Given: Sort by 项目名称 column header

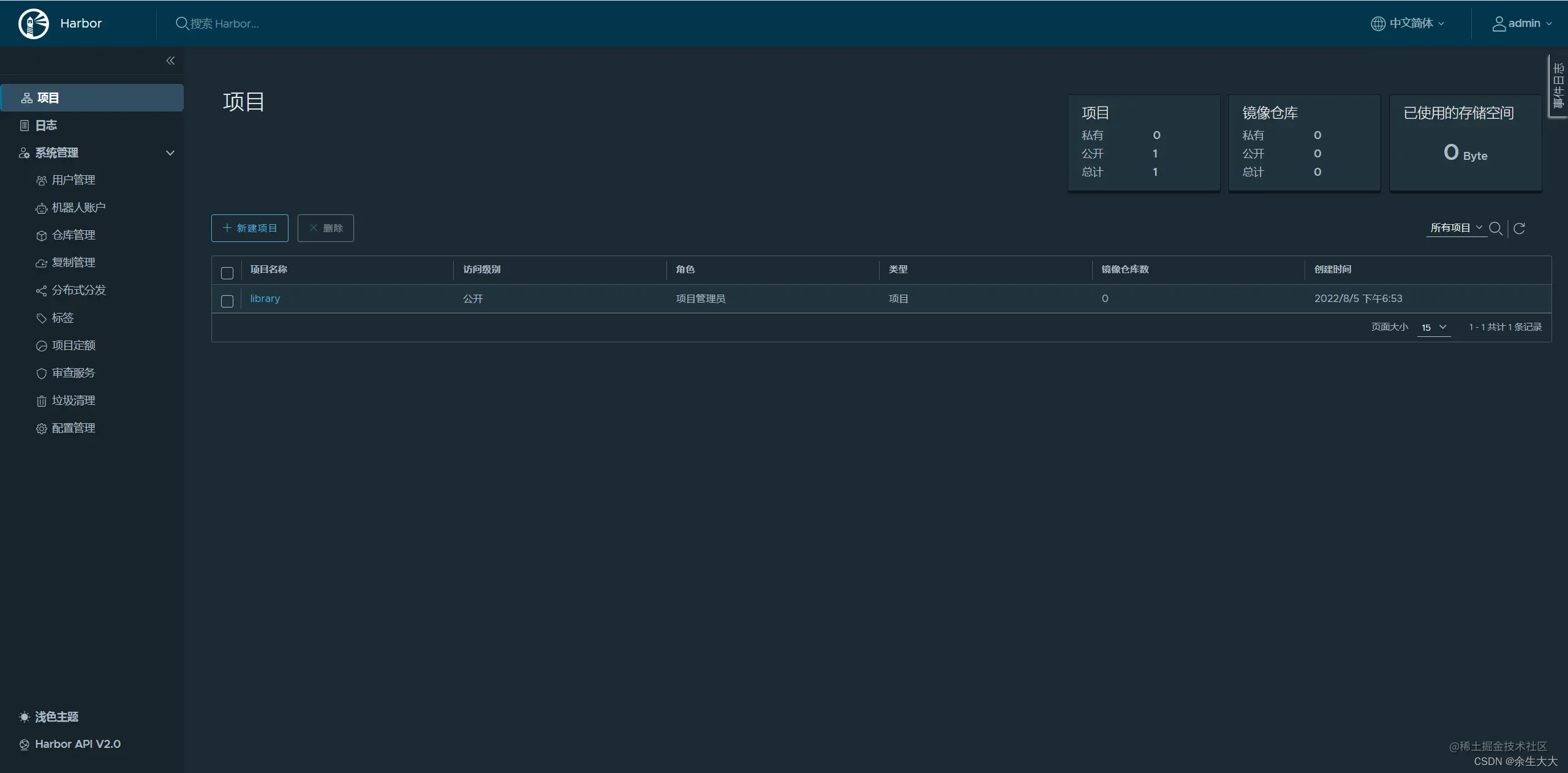Looking at the screenshot, I should click(268, 270).
